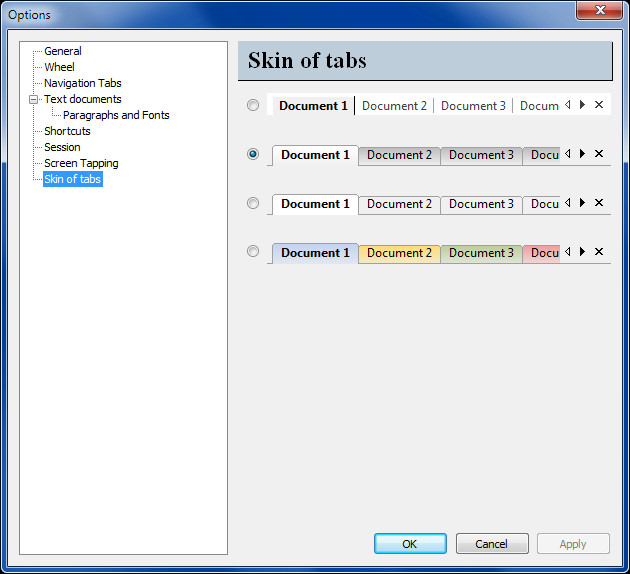This screenshot has width=630, height=574.
Task: Click close X in gray gradient preview
Action: (599, 154)
